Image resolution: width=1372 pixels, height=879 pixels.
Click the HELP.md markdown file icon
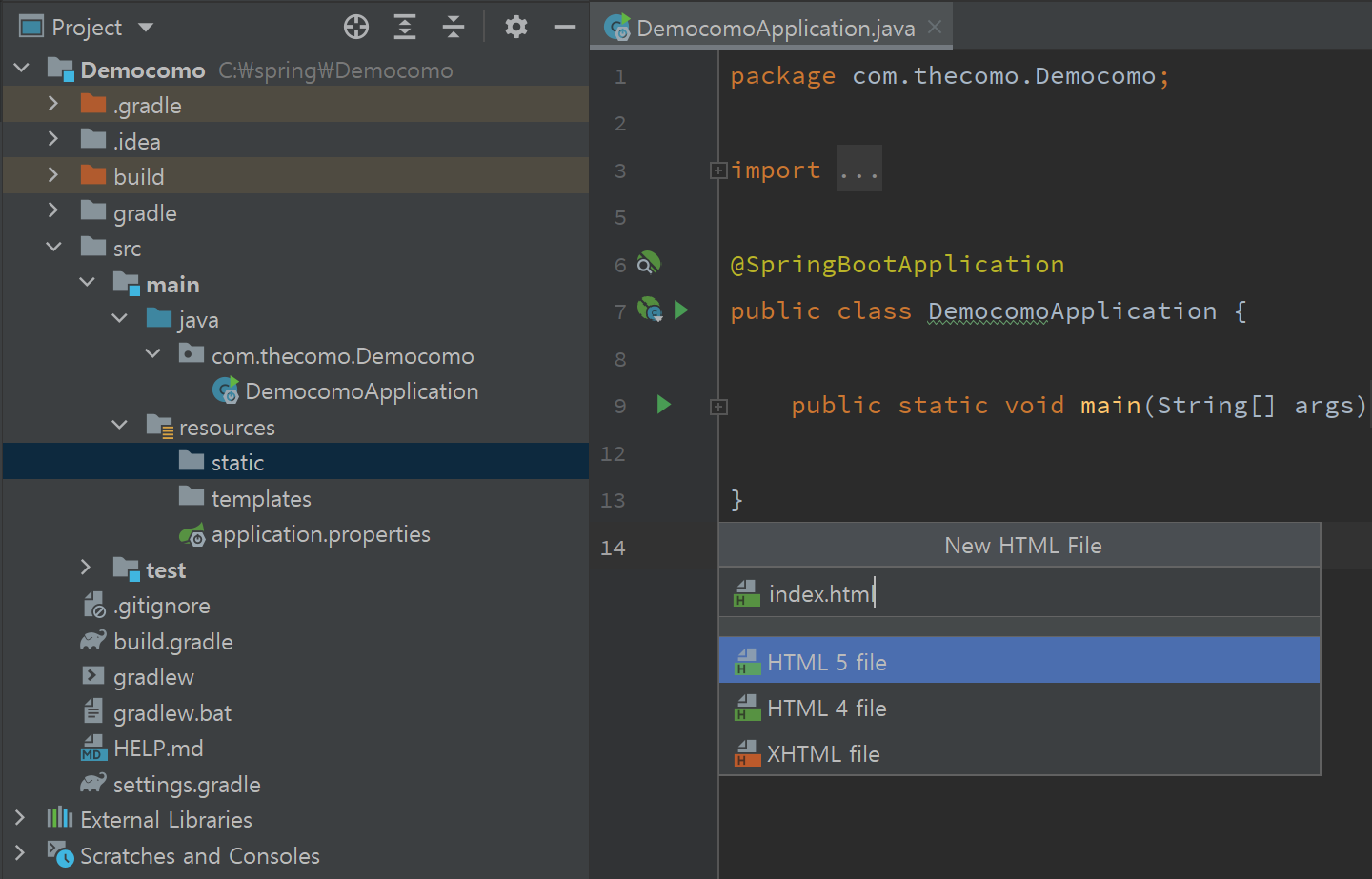[93, 749]
